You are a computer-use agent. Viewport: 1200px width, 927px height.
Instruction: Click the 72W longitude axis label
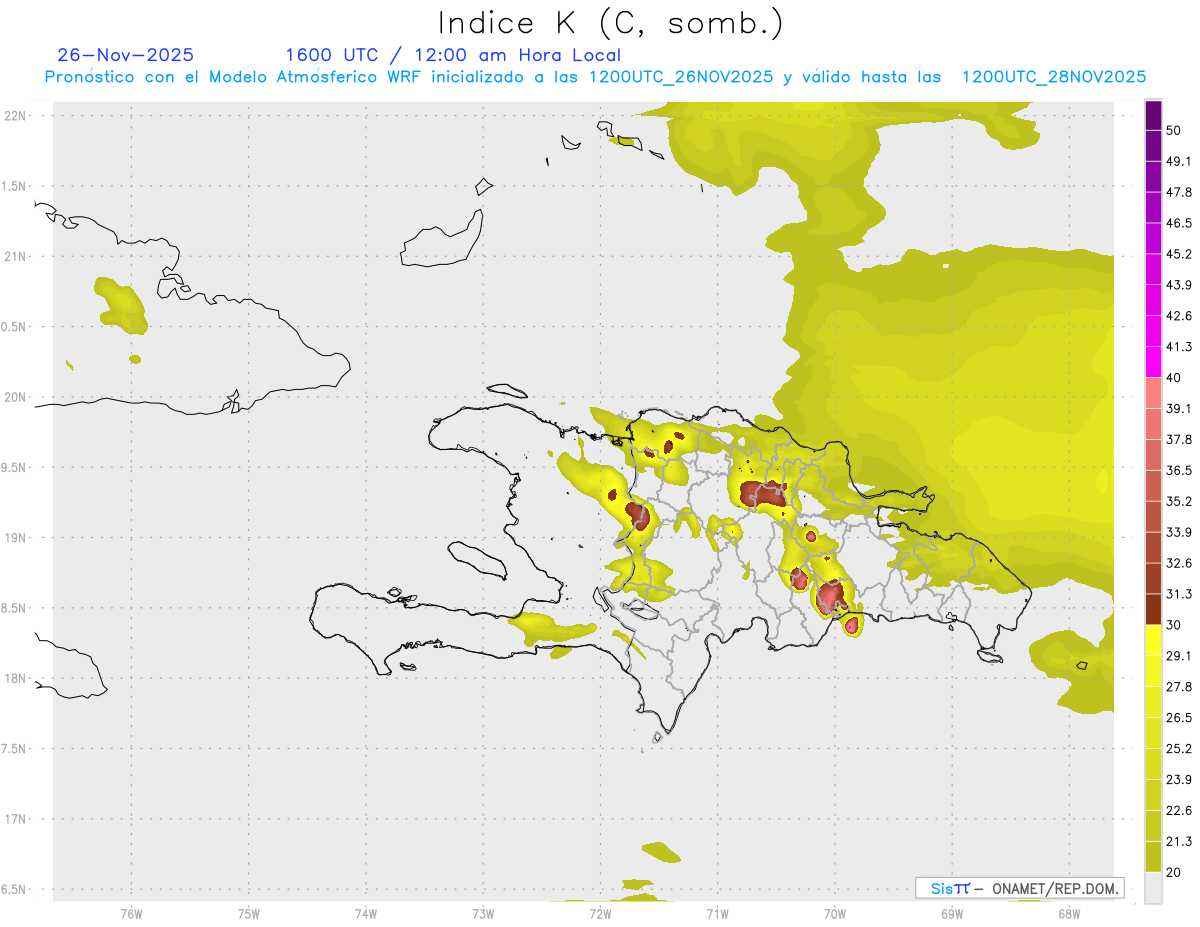(x=600, y=913)
